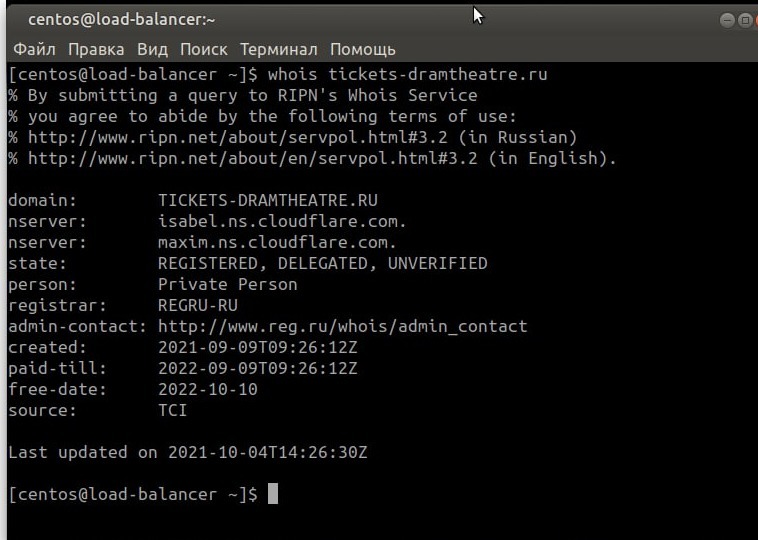
Task: Click the maxim.ns.cloudflare.com nameserver
Action: (277, 242)
